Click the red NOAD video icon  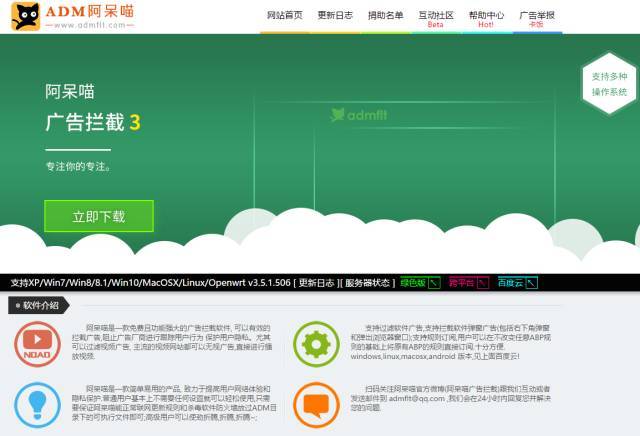point(37,344)
